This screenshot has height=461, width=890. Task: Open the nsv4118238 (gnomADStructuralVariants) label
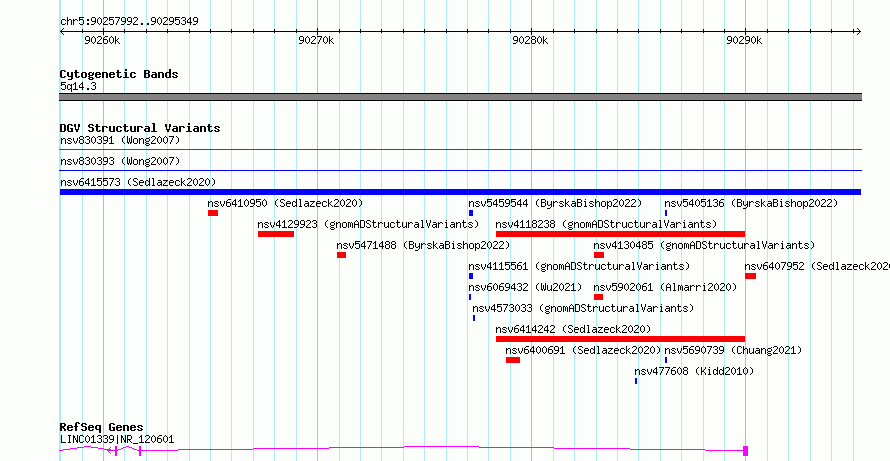pyautogui.click(x=606, y=224)
